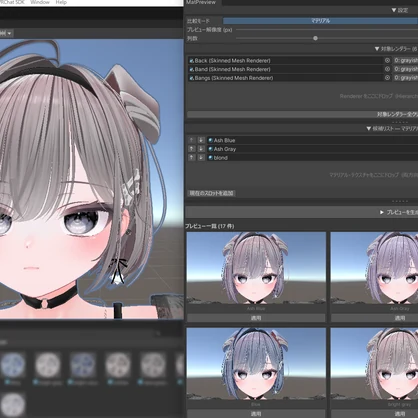418x418 pixels.
Task: Collapse the 設定 section
Action: 394,10
